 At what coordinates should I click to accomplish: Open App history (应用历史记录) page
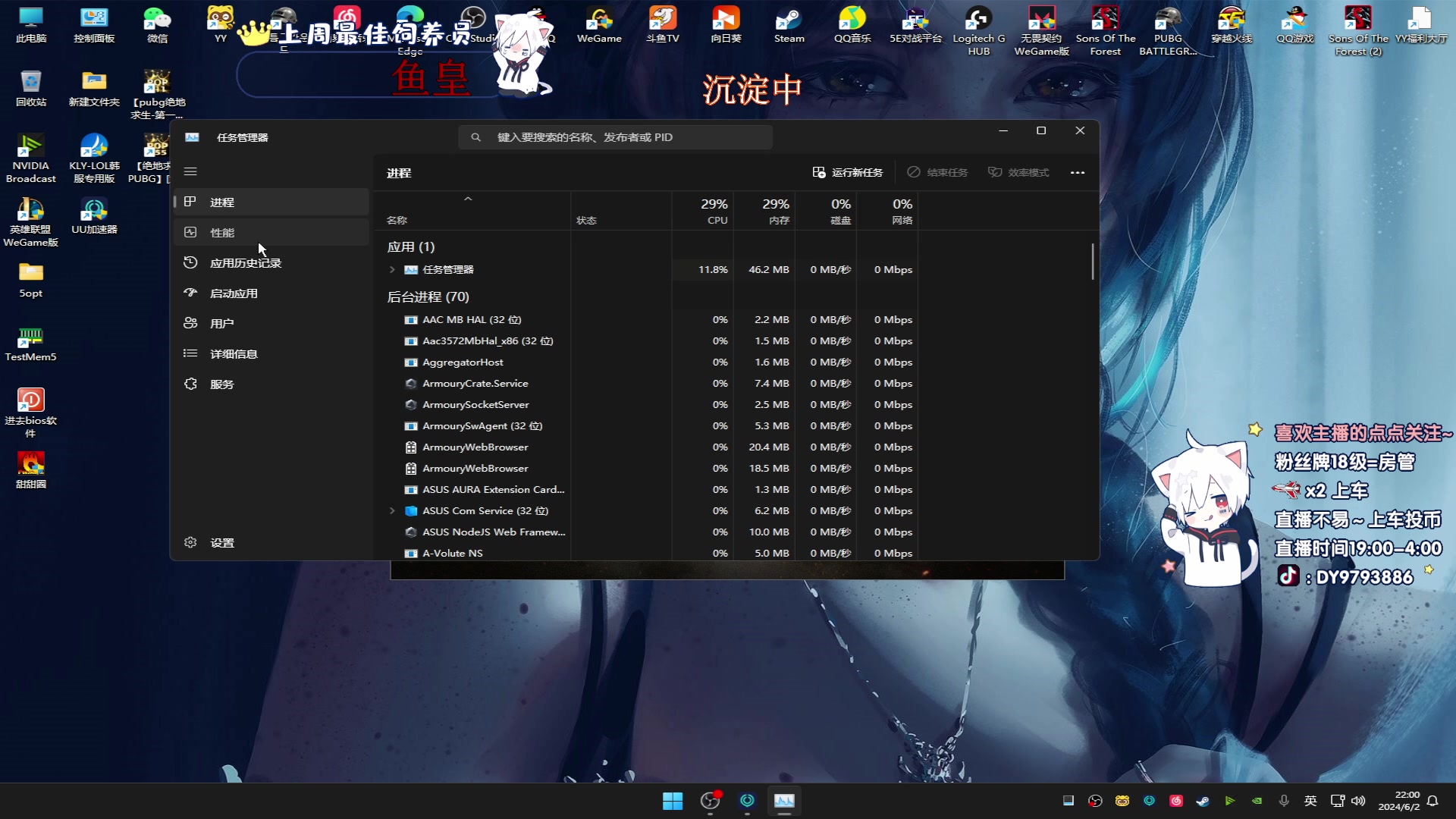(245, 263)
